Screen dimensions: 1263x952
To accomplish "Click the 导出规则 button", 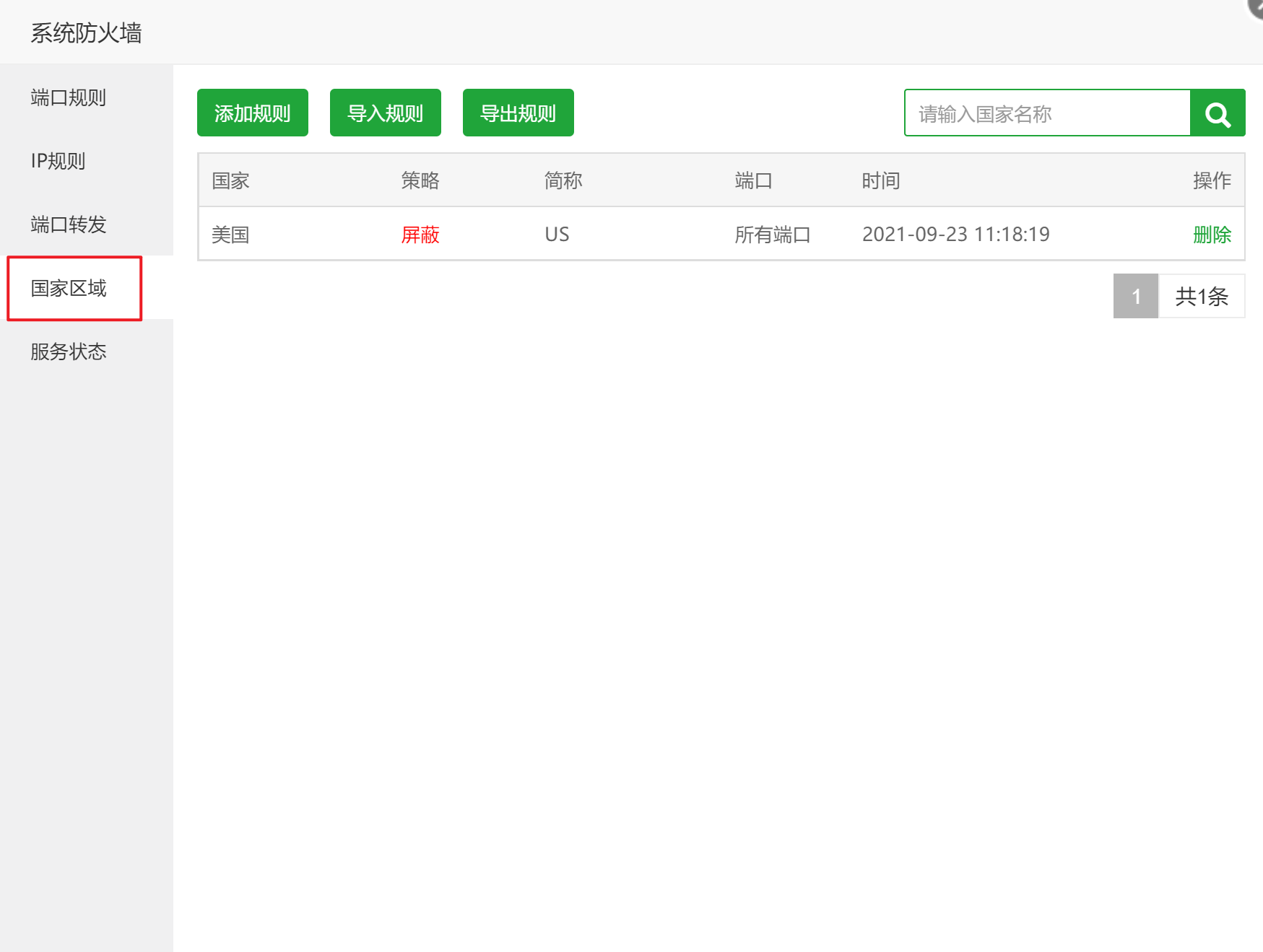I will tap(518, 113).
